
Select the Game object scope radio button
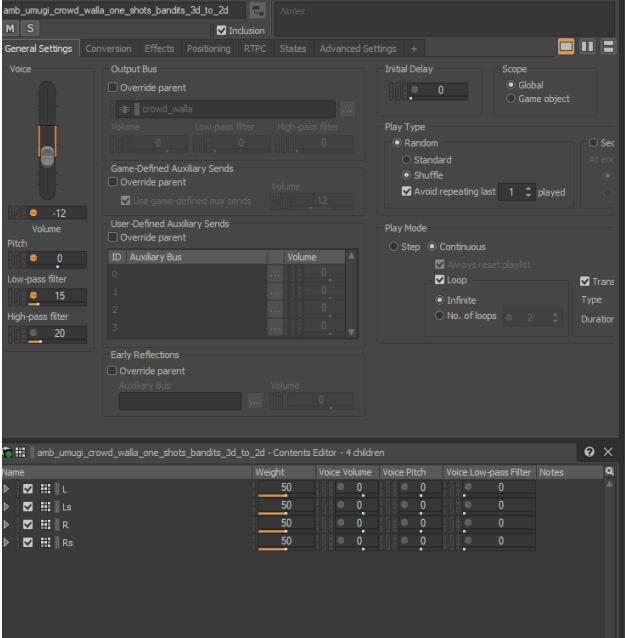pyautogui.click(x=512, y=99)
